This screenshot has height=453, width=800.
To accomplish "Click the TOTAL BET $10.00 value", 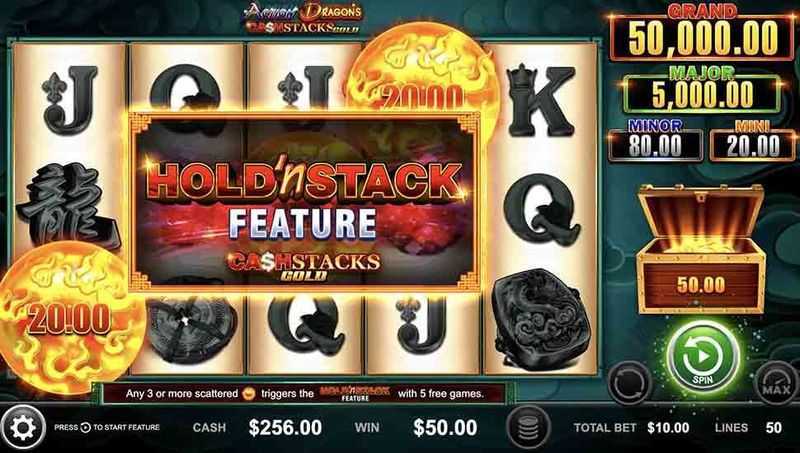I will click(x=668, y=427).
